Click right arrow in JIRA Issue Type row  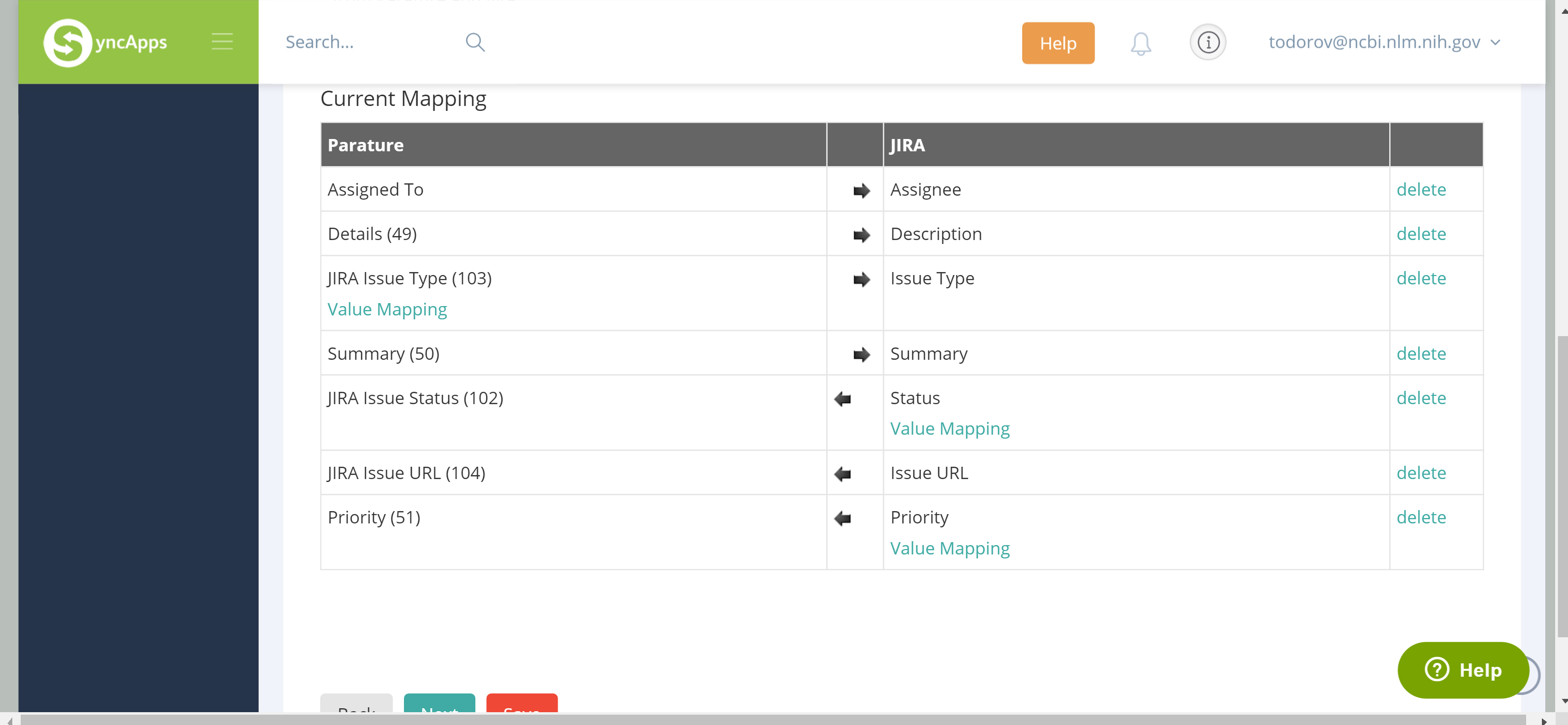point(861,279)
